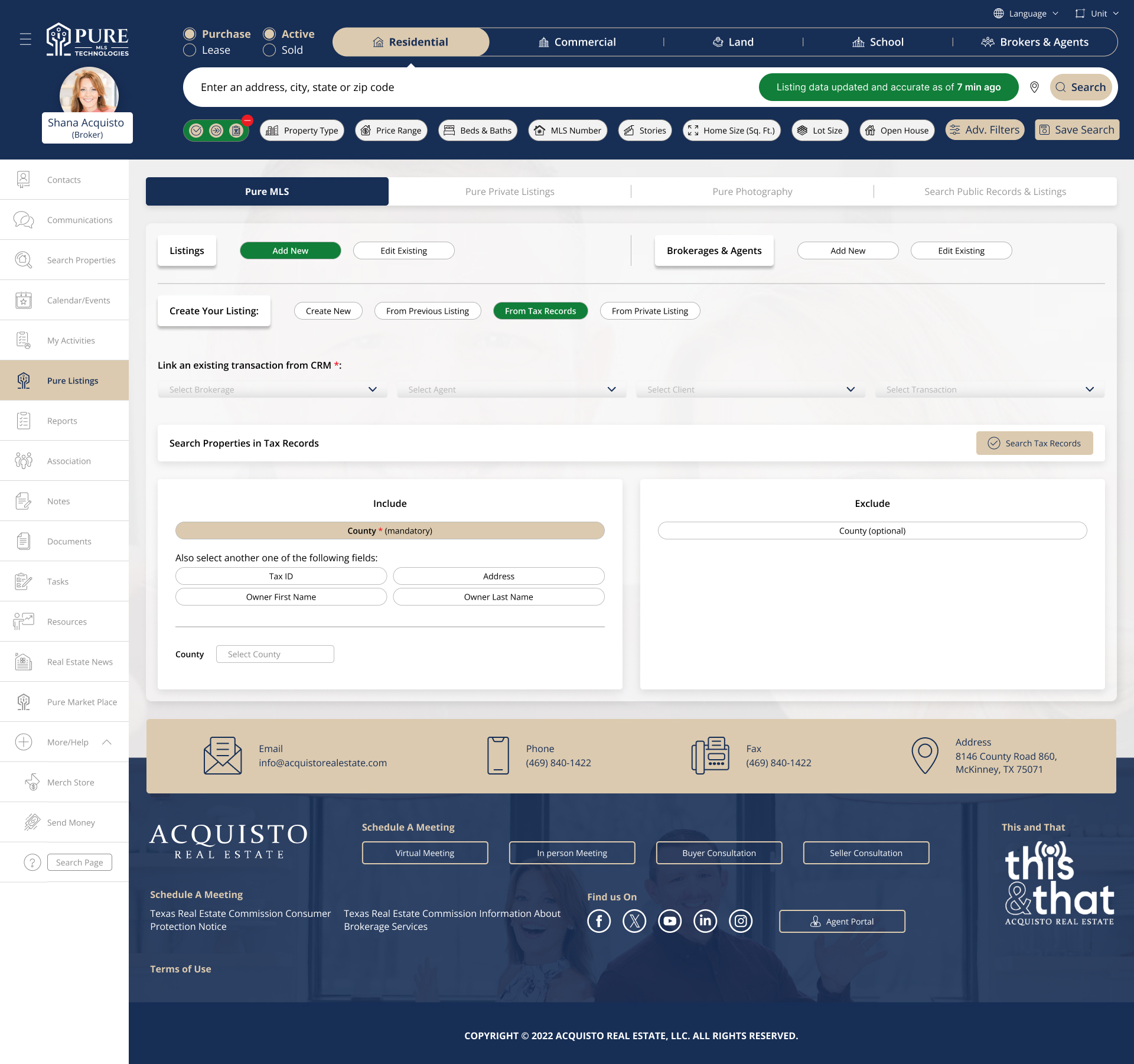The height and width of the screenshot is (1064, 1134).
Task: Select the Sold radio button
Action: (x=269, y=50)
